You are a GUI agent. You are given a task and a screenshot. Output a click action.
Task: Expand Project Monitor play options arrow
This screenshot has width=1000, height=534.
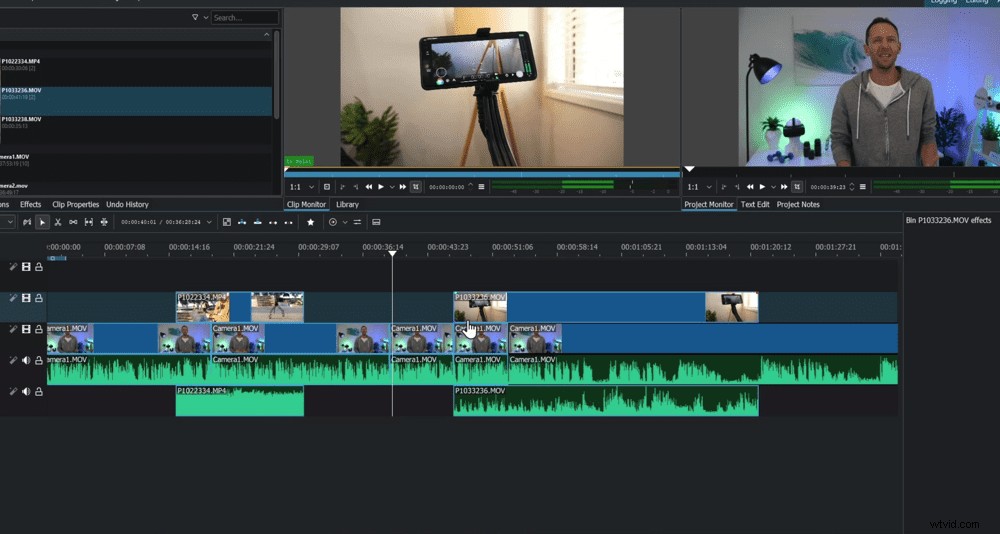[x=773, y=187]
